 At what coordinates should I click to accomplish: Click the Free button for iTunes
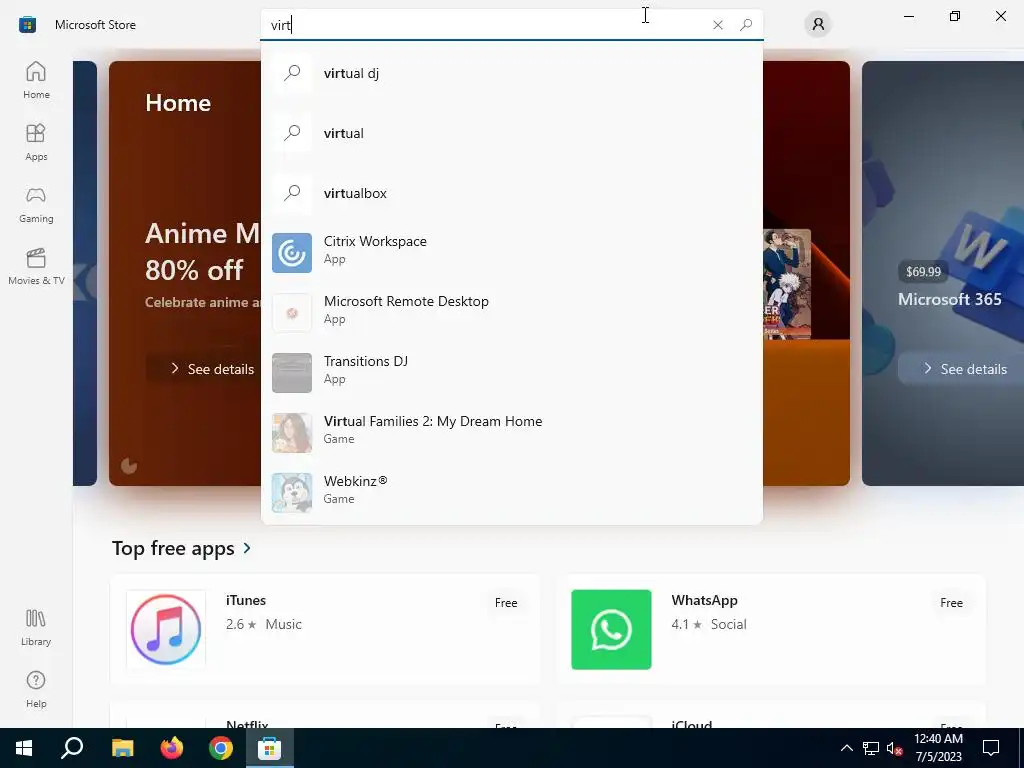pyautogui.click(x=506, y=603)
